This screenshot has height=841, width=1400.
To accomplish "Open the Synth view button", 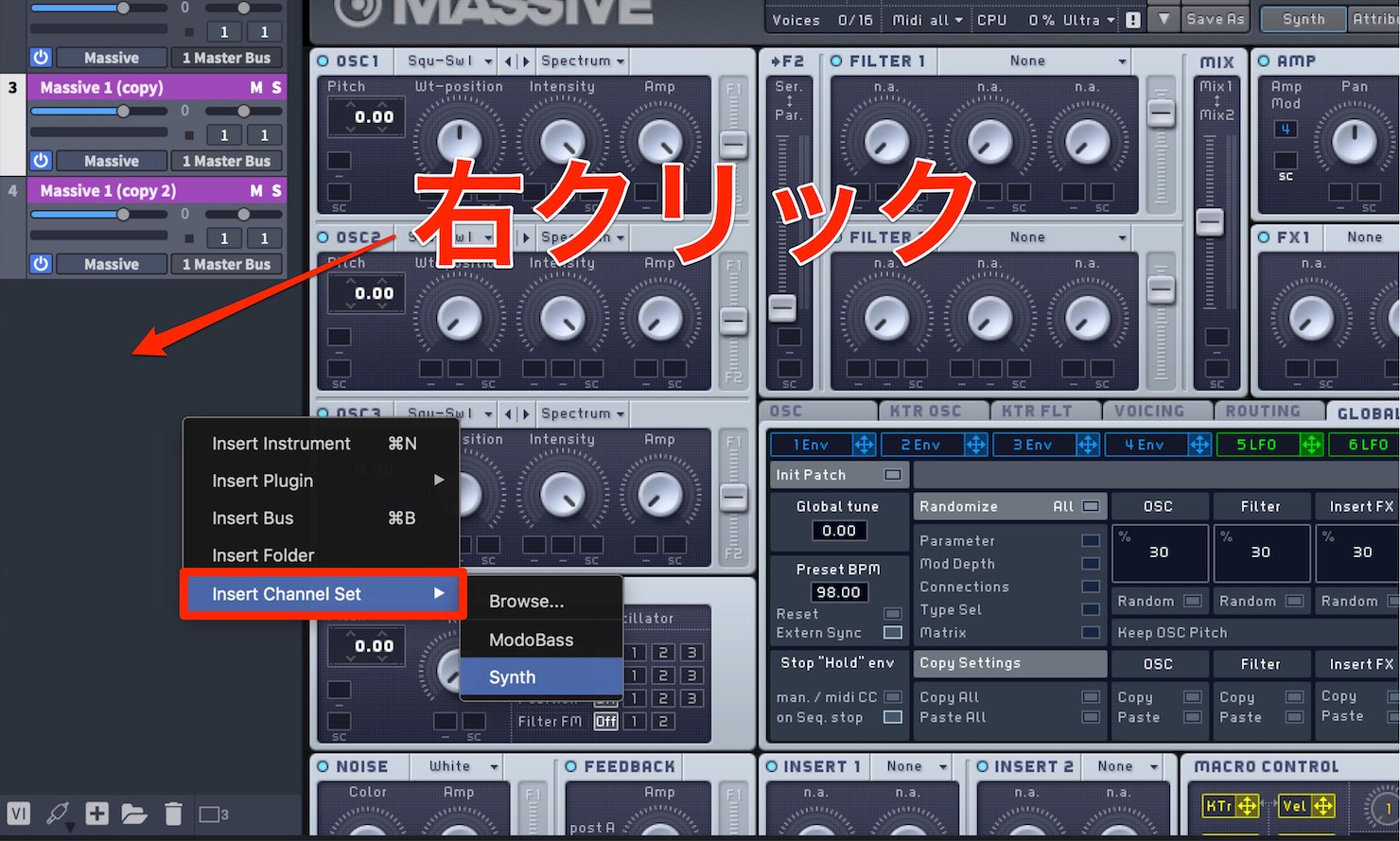I will pyautogui.click(x=1304, y=19).
